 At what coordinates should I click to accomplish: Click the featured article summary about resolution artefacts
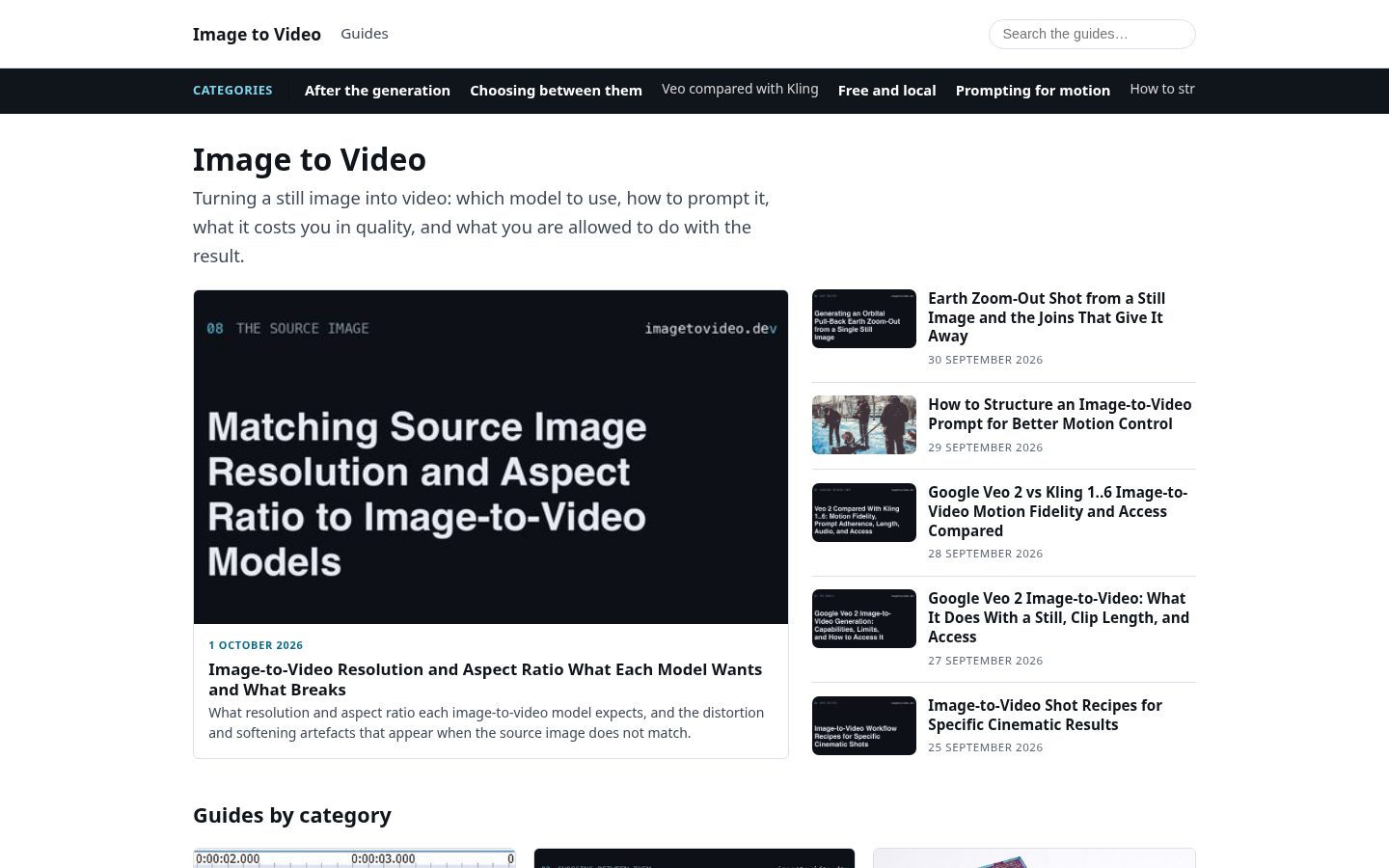point(486,722)
